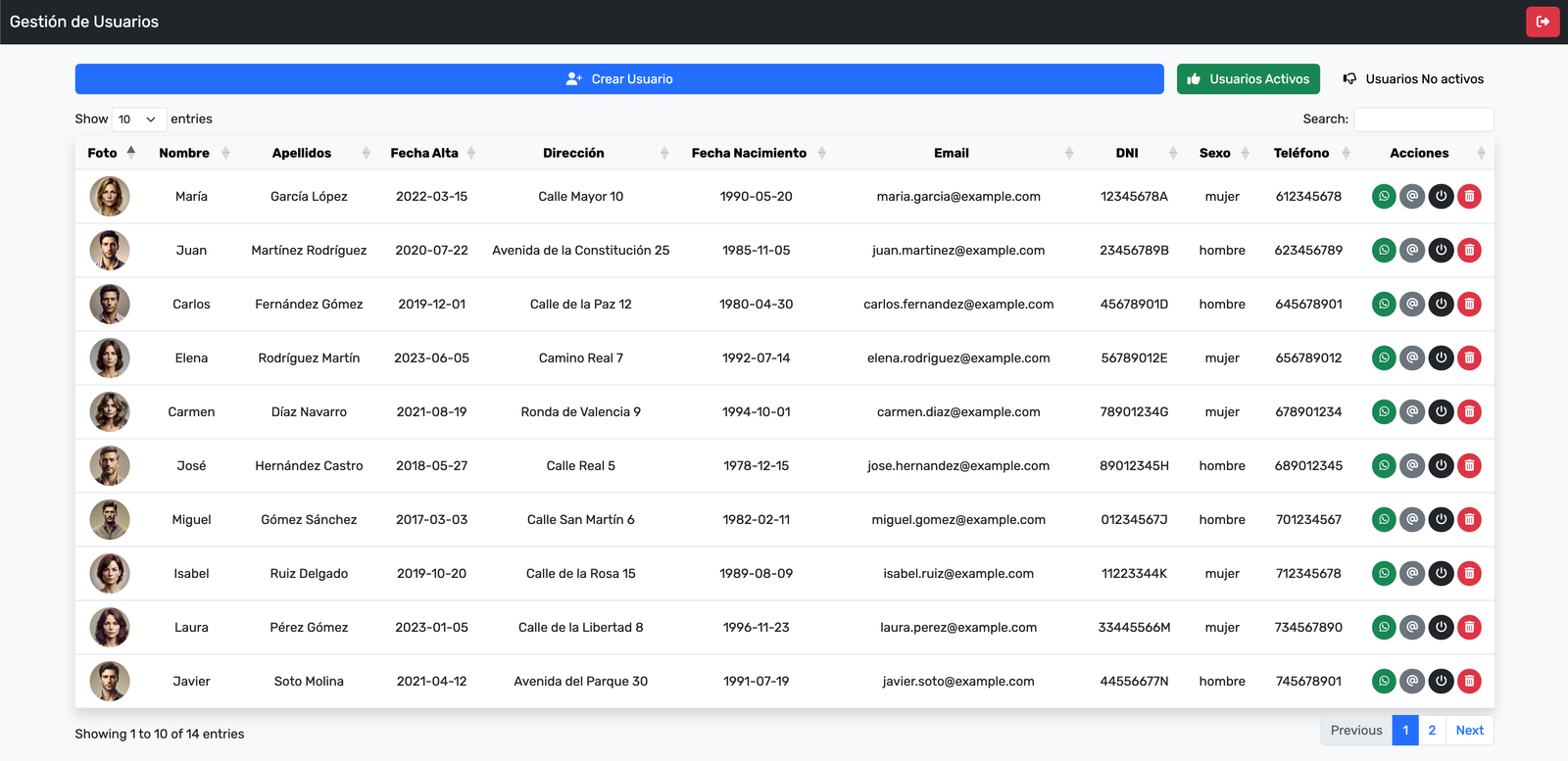Click the Gestión de Usuarios title
Viewport: 1568px width, 761px height.
coord(84,22)
